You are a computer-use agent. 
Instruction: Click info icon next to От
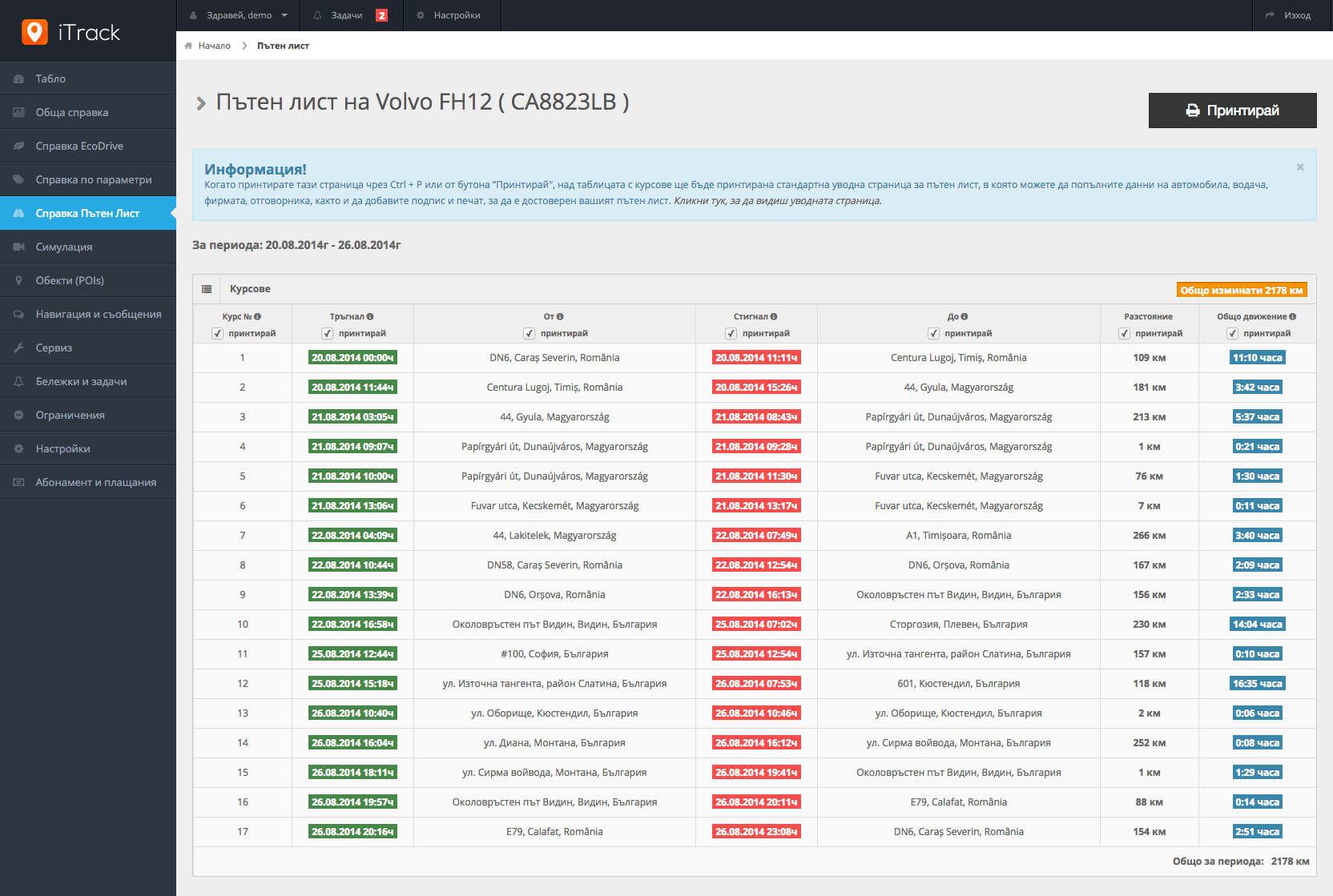point(560,317)
